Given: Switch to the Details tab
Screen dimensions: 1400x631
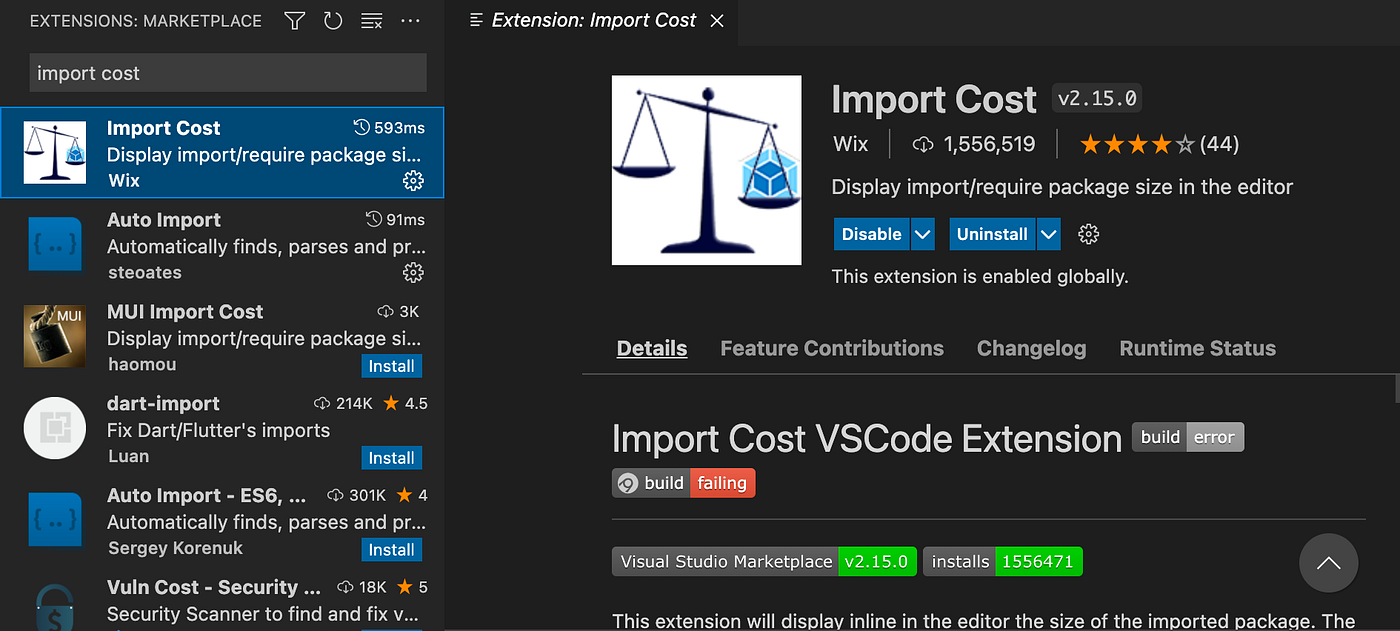Looking at the screenshot, I should 652,348.
